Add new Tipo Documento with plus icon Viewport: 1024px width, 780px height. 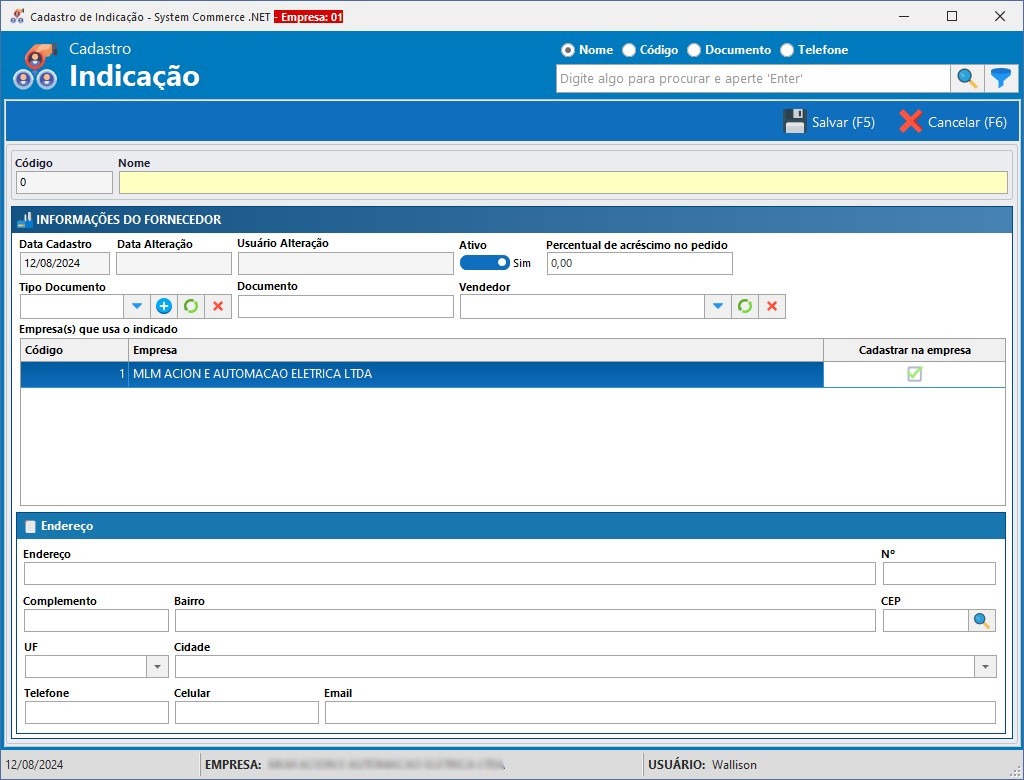click(x=164, y=306)
